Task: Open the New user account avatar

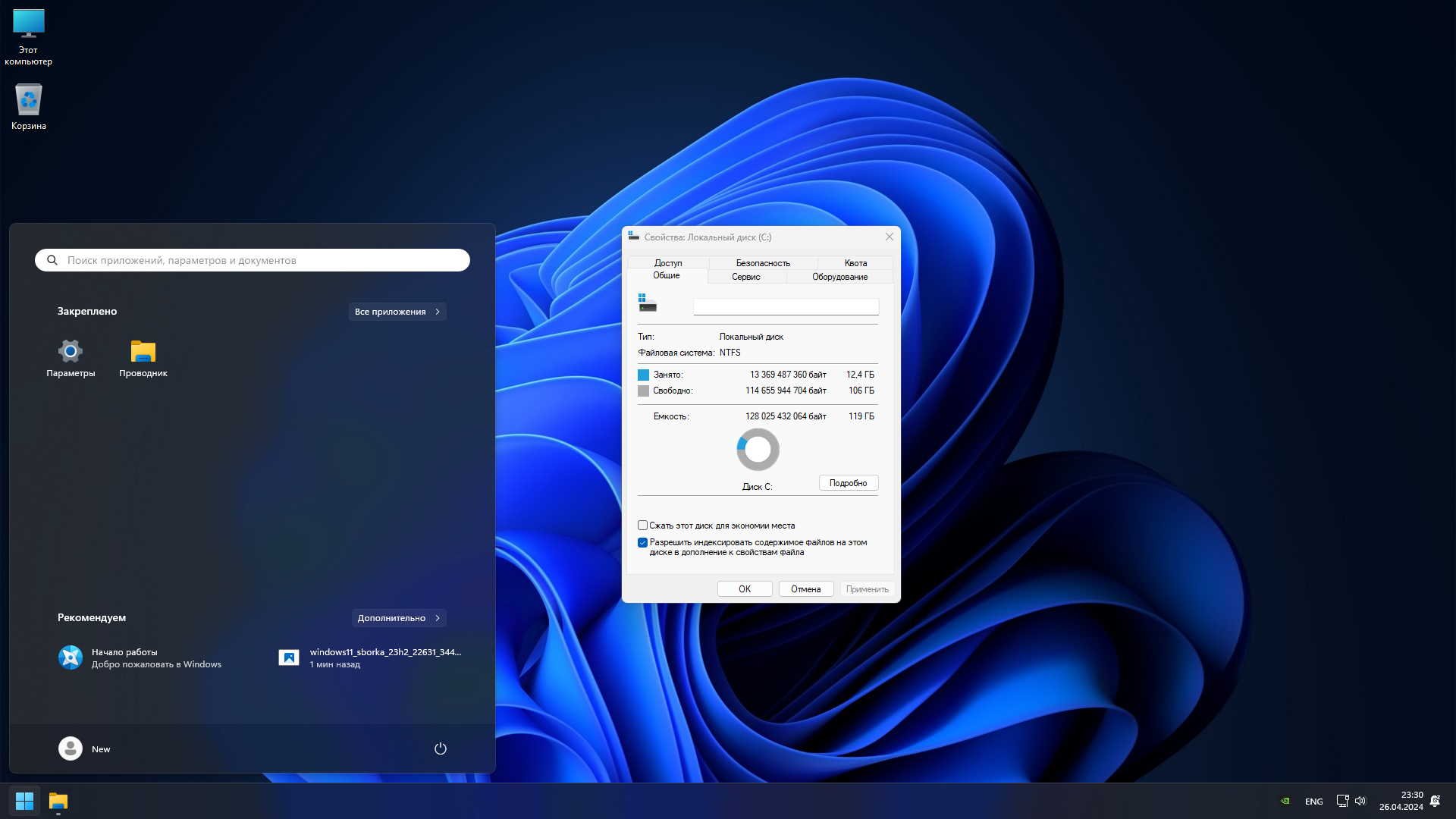Action: click(x=71, y=748)
